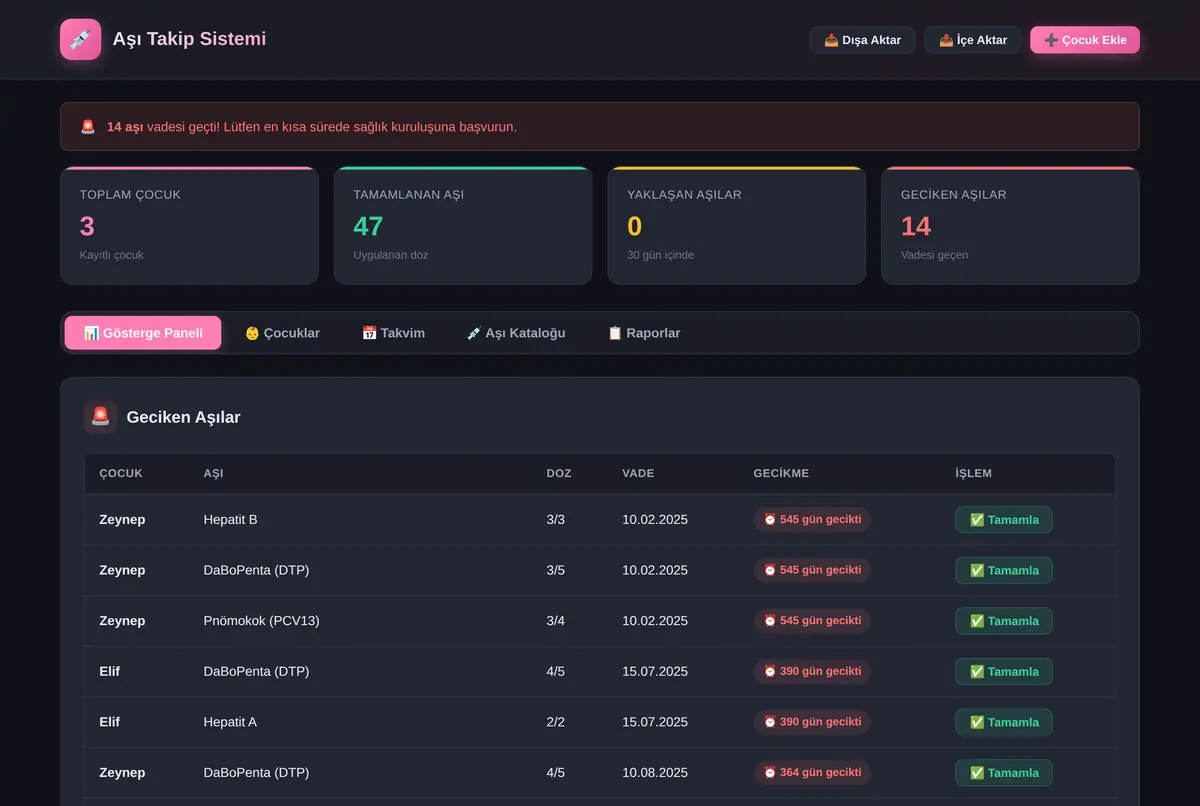The height and width of the screenshot is (806, 1200).
Task: Select the Toplam Çocuk statistic card
Action: coord(189,226)
